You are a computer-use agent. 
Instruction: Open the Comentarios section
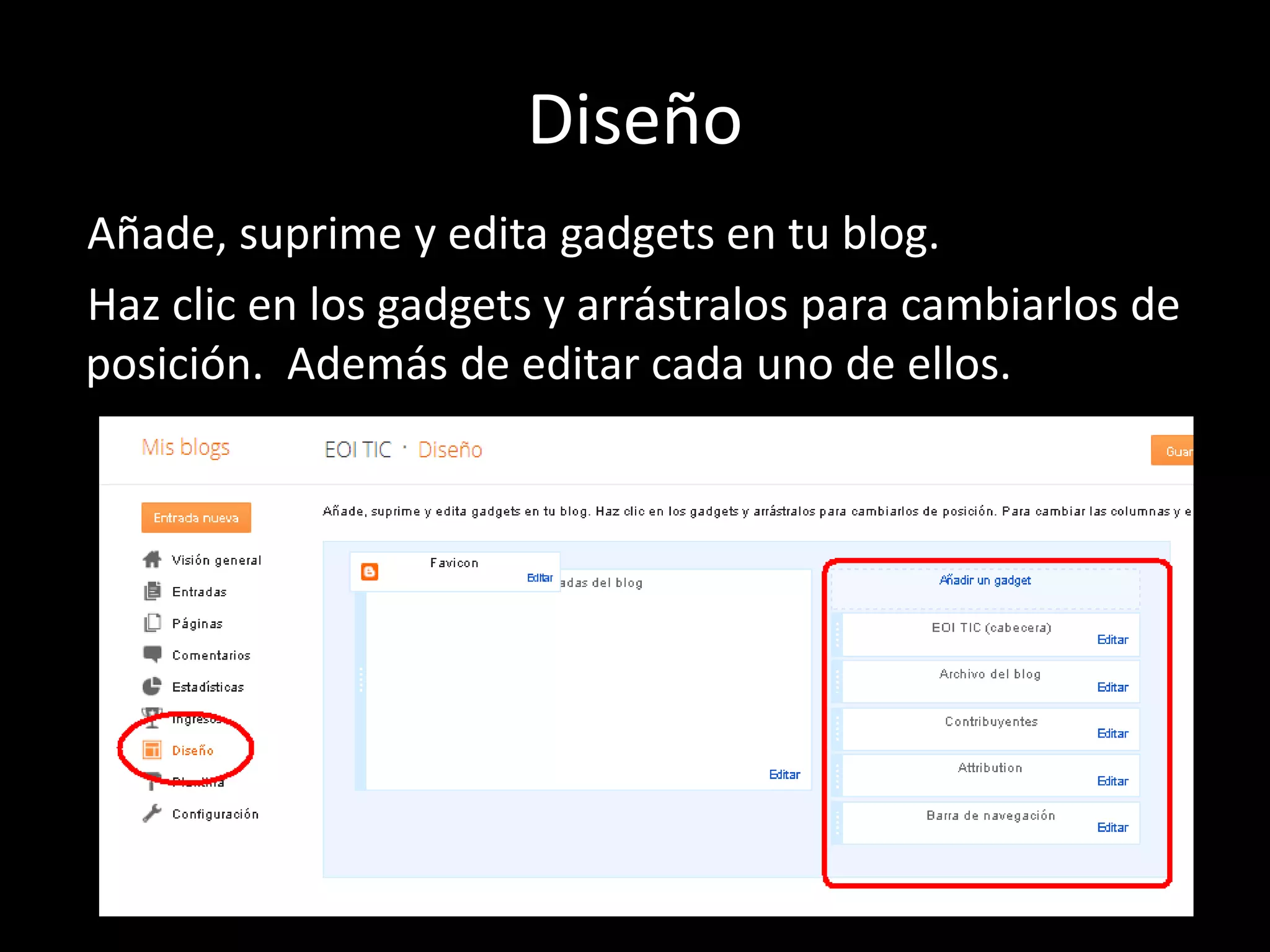[x=211, y=655]
